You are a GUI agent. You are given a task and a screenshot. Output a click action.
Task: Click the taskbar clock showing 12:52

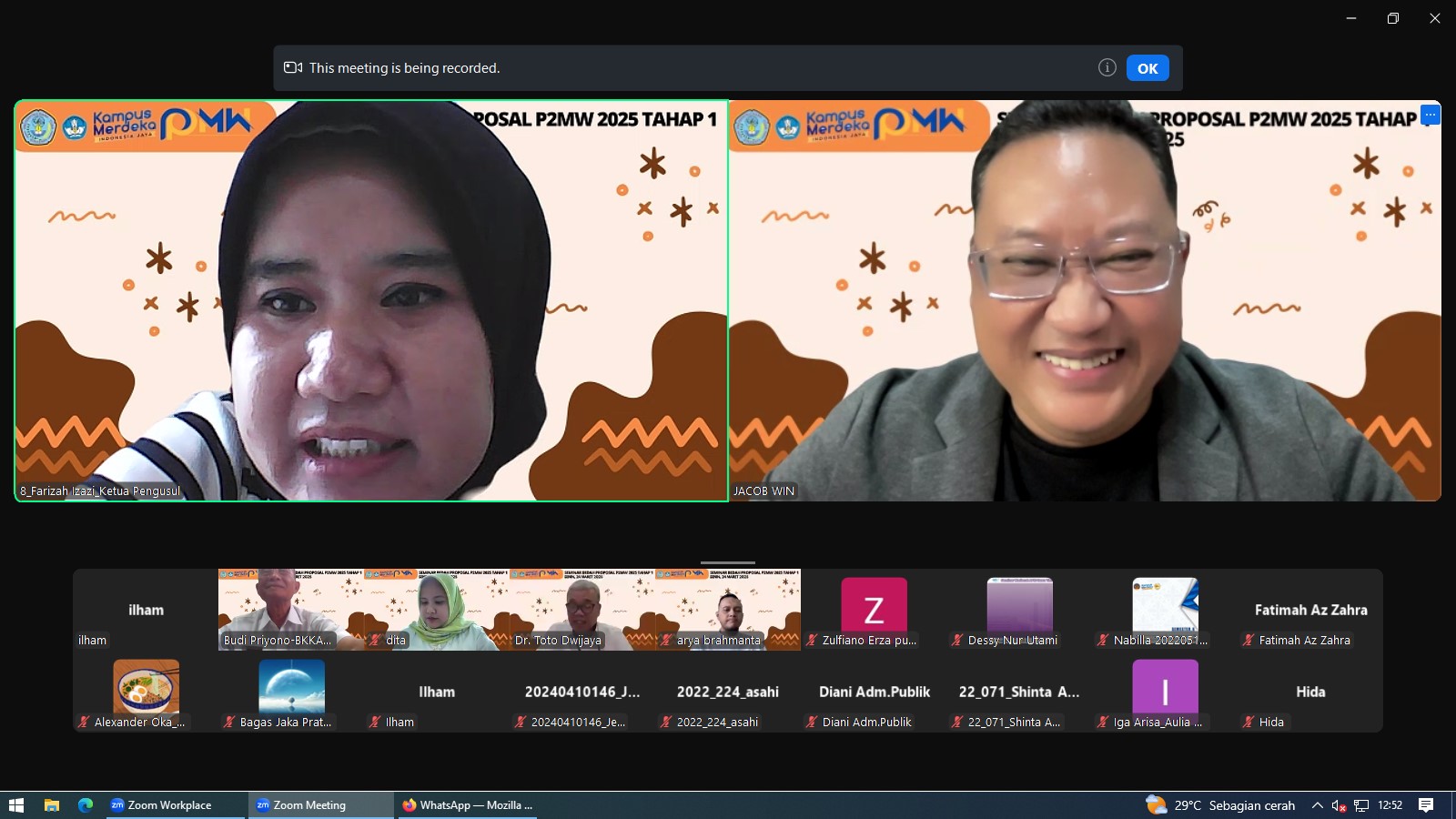pos(1390,805)
